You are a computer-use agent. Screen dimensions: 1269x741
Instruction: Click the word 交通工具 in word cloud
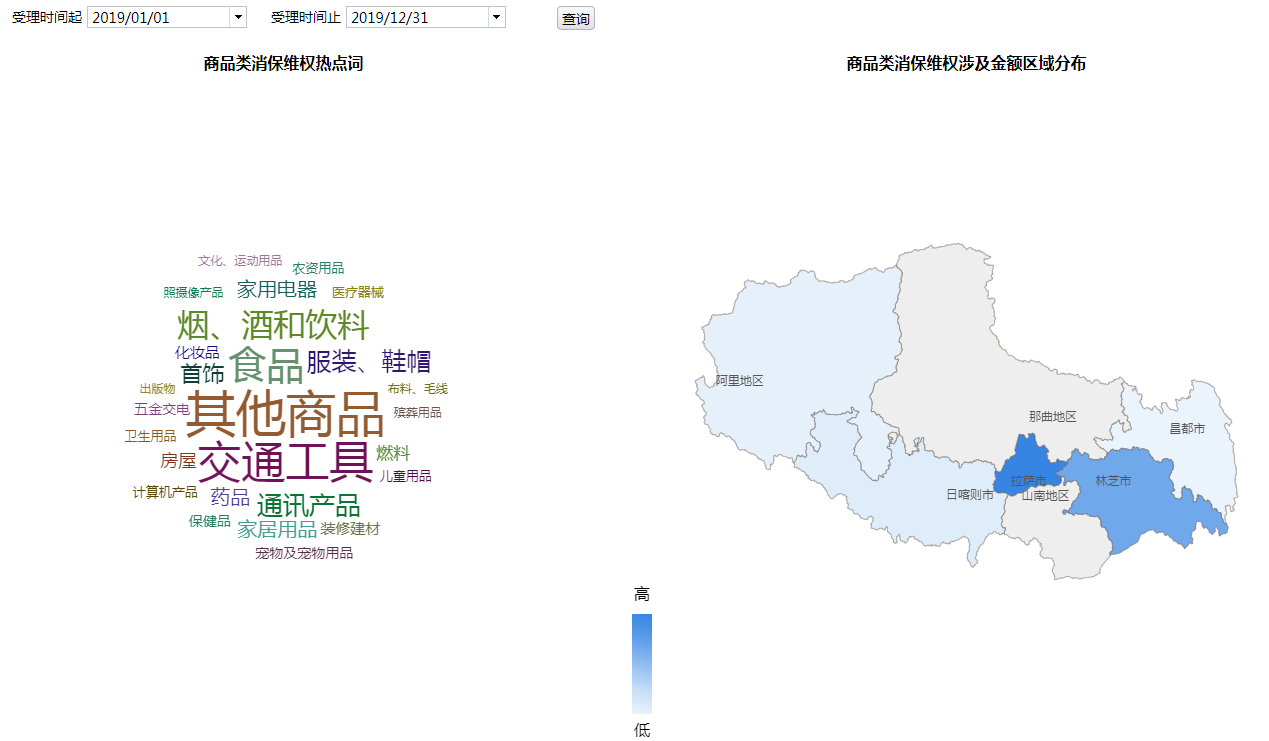pyautogui.click(x=285, y=462)
